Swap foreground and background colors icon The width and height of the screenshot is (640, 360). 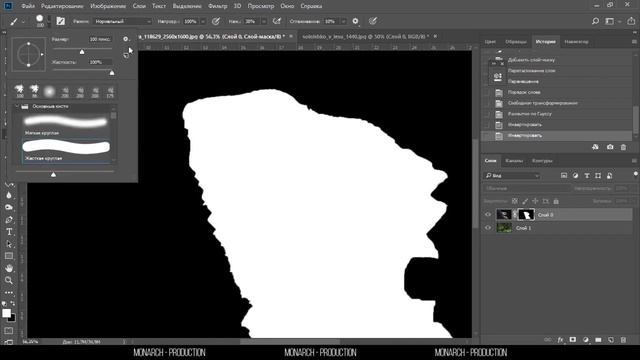click(13, 303)
